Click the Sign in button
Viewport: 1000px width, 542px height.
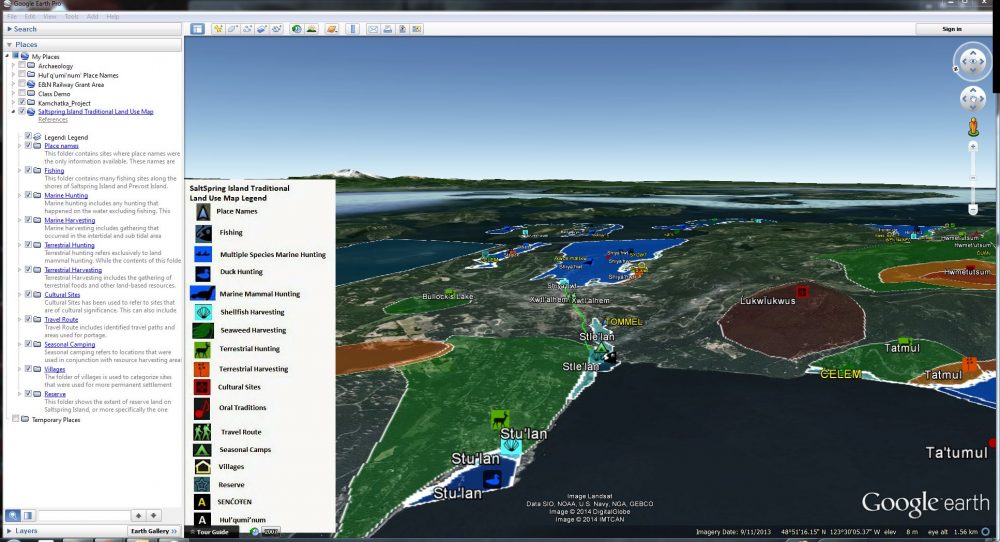(x=951, y=29)
